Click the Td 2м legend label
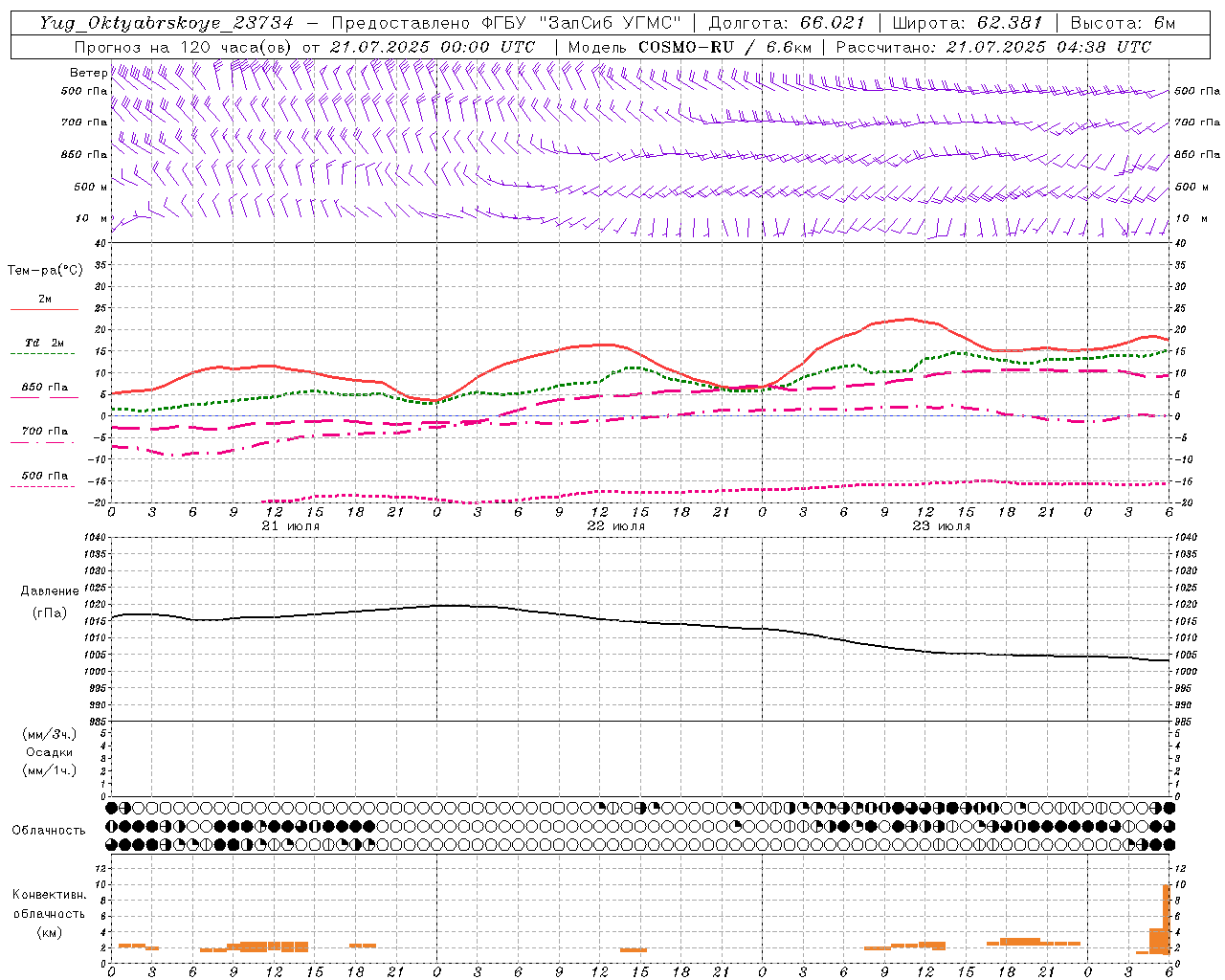This screenshot has width=1225, height=980. tap(44, 343)
